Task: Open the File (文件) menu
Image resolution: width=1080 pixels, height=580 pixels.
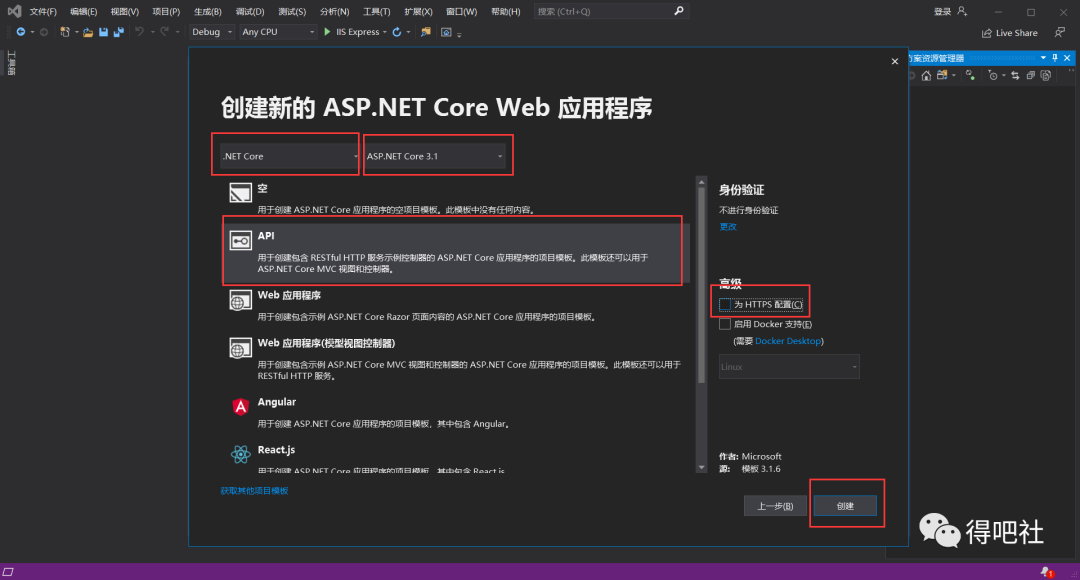Action: click(x=43, y=12)
